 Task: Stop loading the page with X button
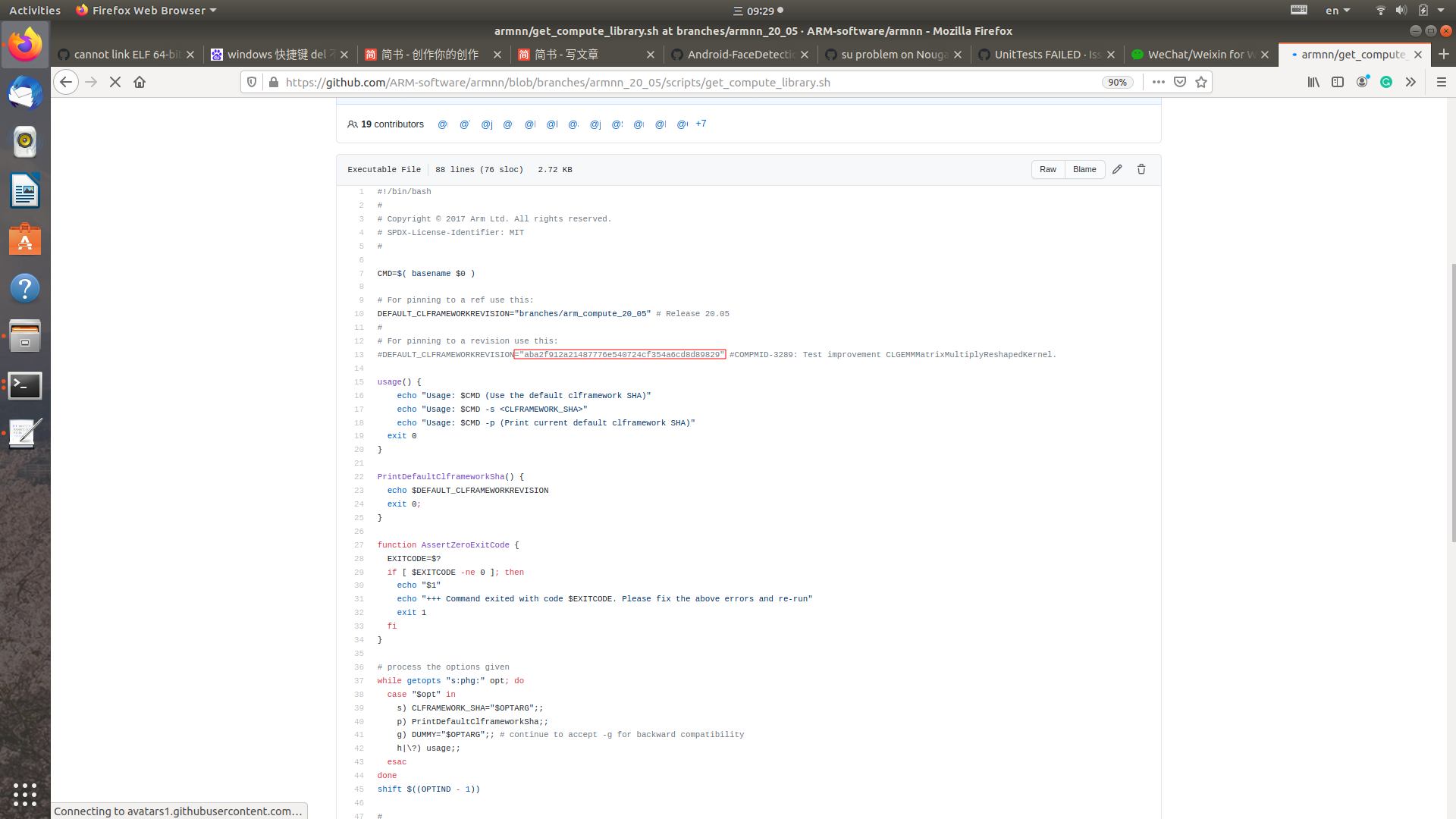tap(115, 82)
